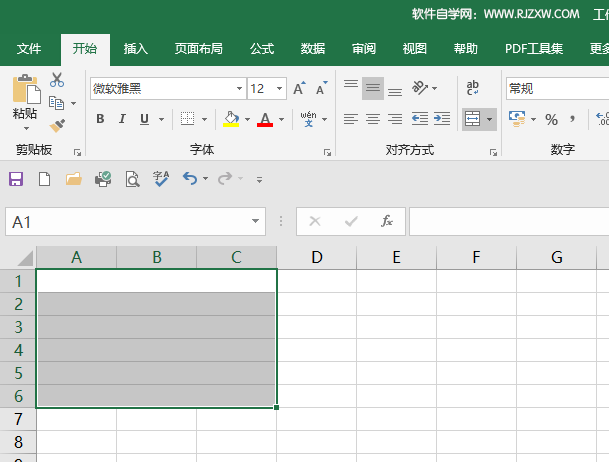Align text left

point(351,119)
